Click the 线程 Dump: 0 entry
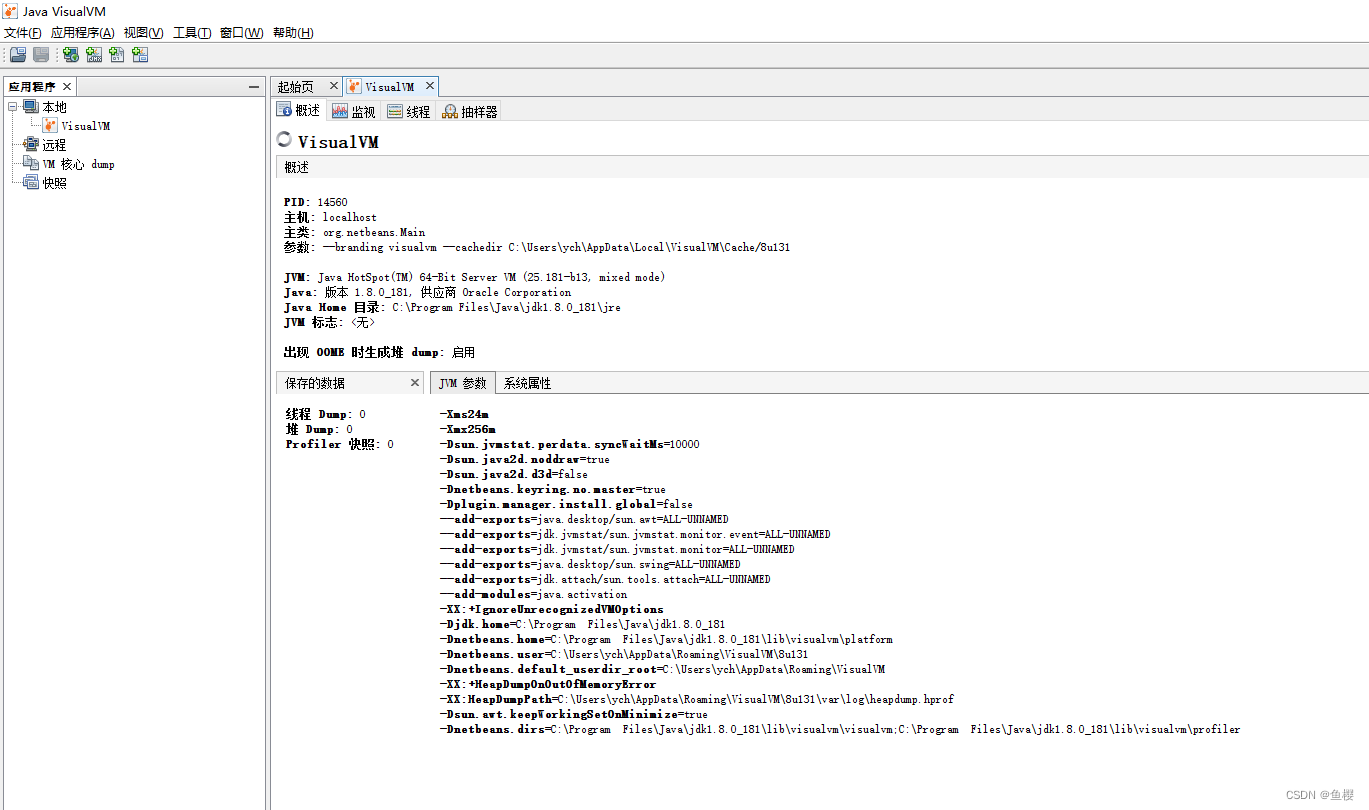The image size is (1369, 810). click(325, 414)
